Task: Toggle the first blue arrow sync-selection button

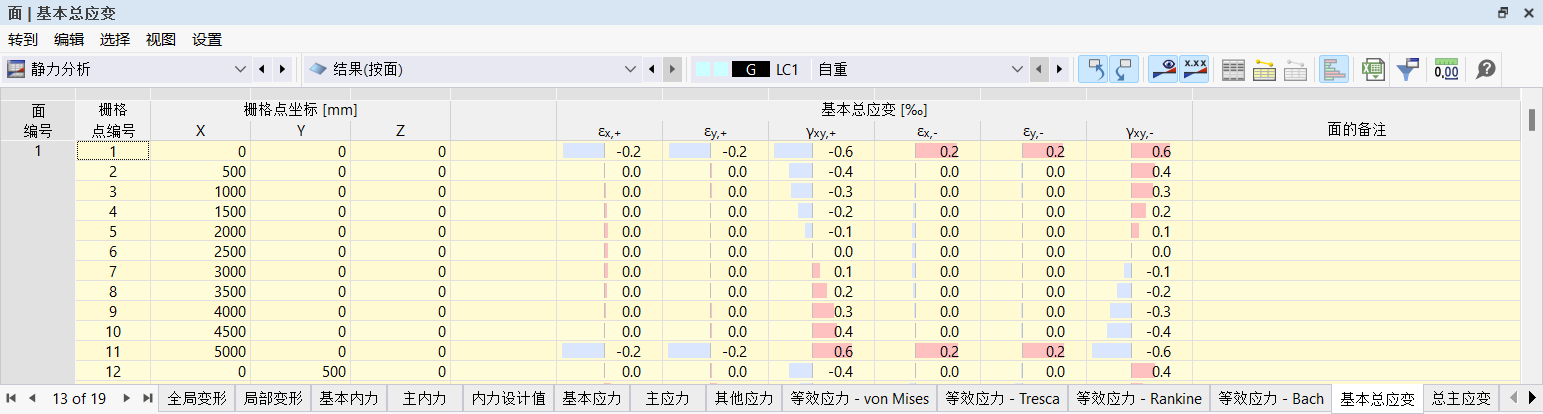Action: pyautogui.click(x=1094, y=69)
